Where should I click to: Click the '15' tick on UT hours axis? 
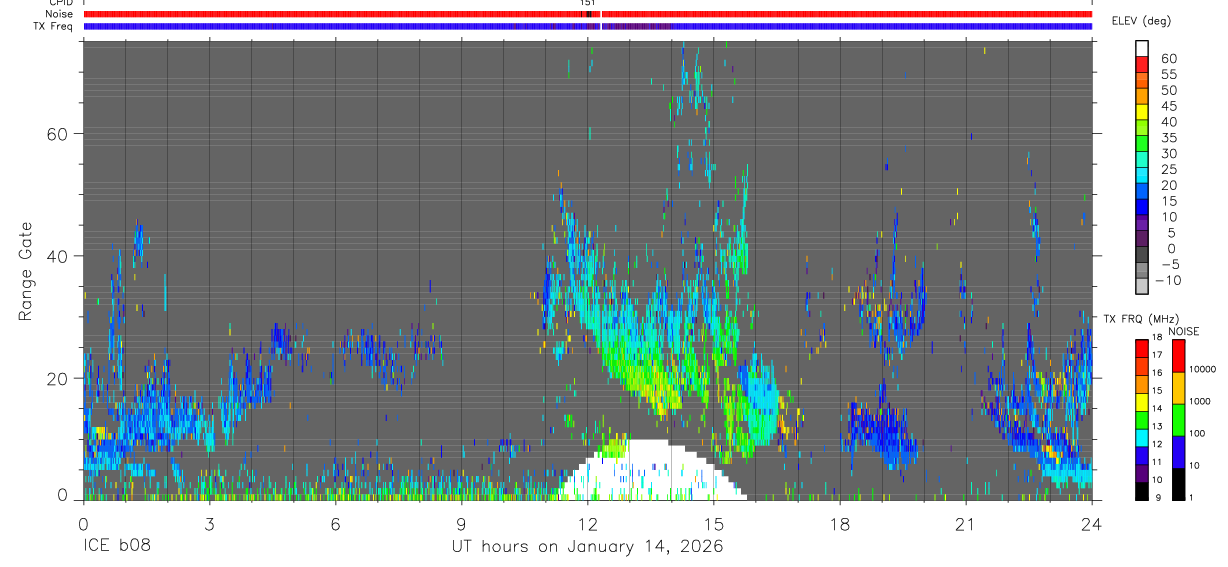[x=713, y=523]
